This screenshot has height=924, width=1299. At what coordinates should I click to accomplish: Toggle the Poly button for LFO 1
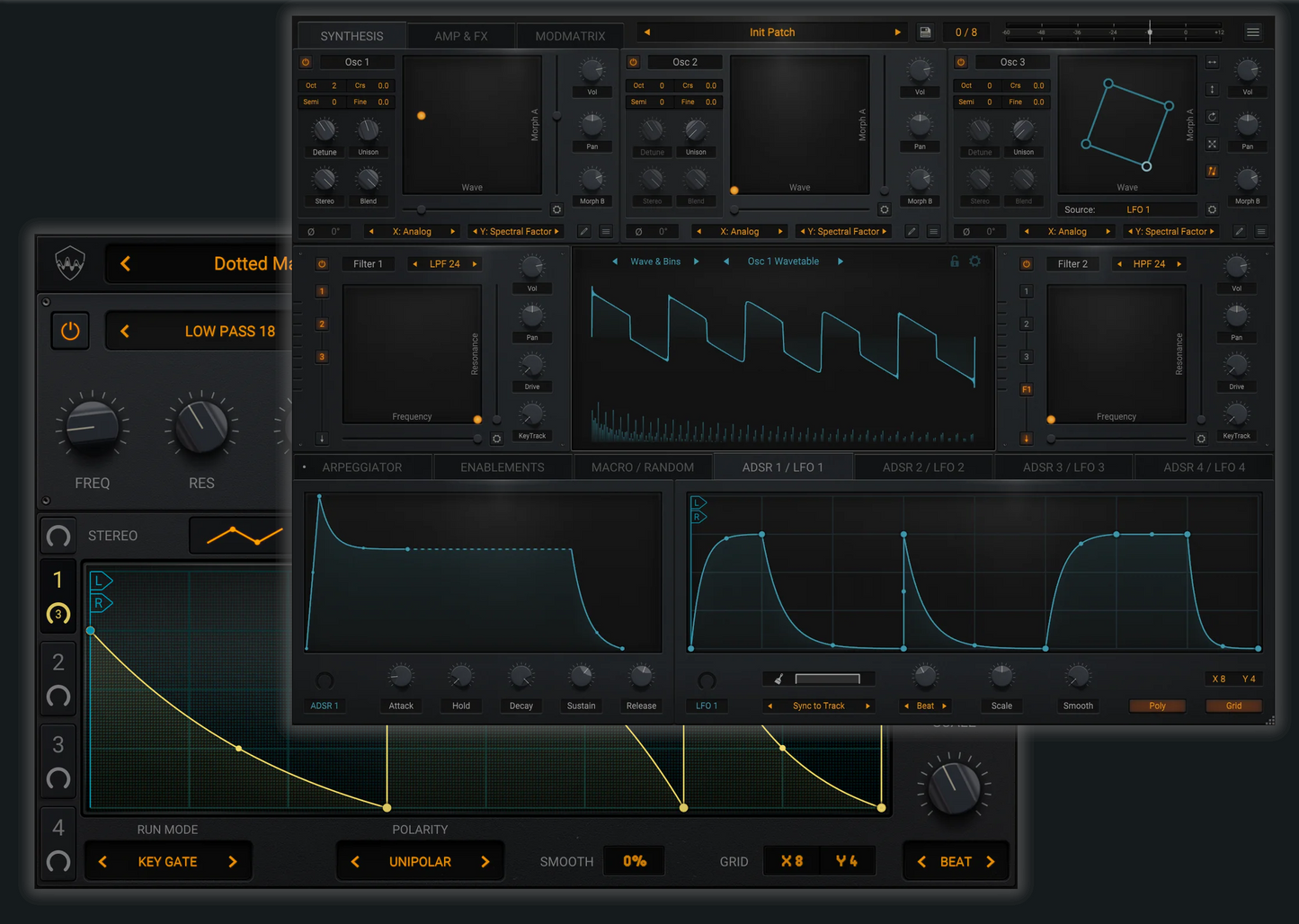1157,706
